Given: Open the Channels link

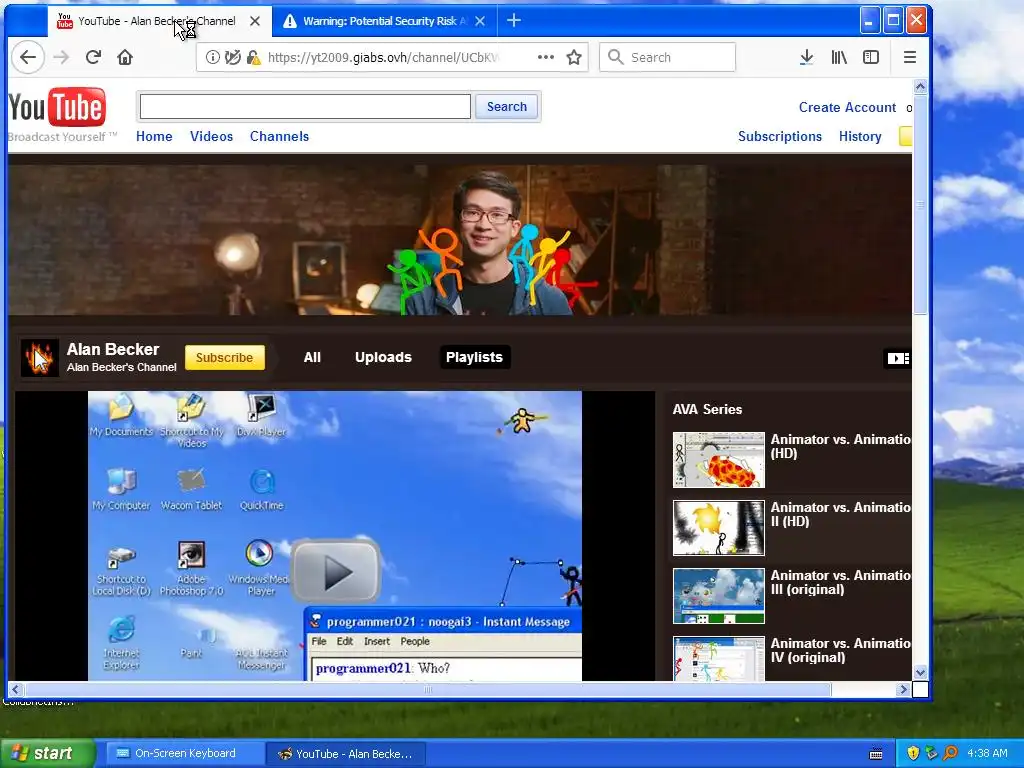Looking at the screenshot, I should [x=280, y=136].
